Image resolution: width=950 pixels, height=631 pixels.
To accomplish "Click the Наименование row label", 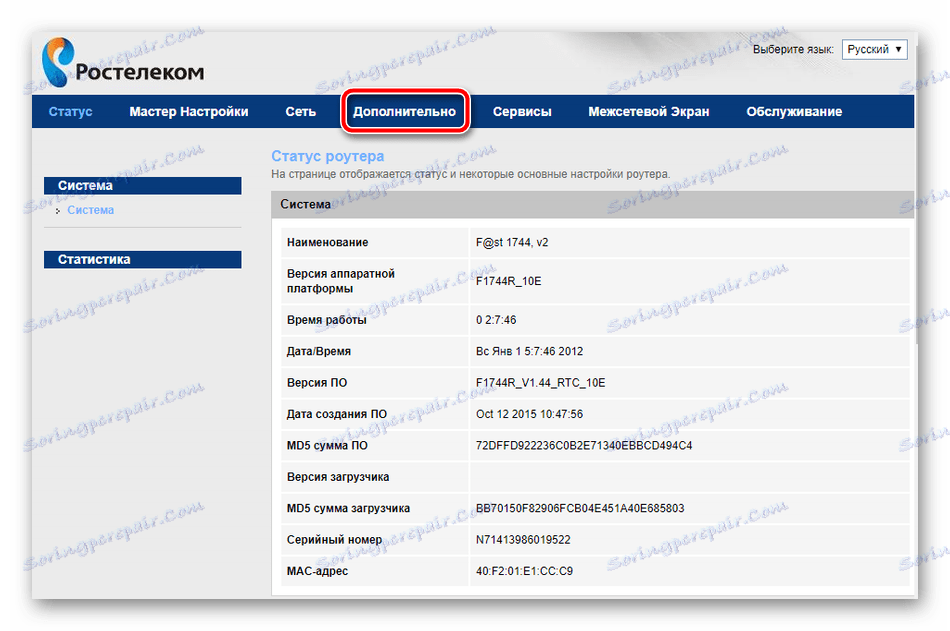I will click(x=328, y=242).
